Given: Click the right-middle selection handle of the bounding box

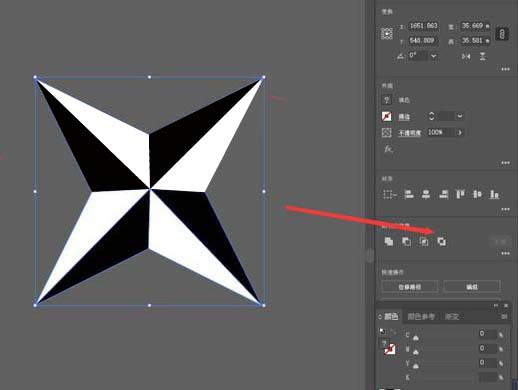Looking at the screenshot, I should click(264, 191).
